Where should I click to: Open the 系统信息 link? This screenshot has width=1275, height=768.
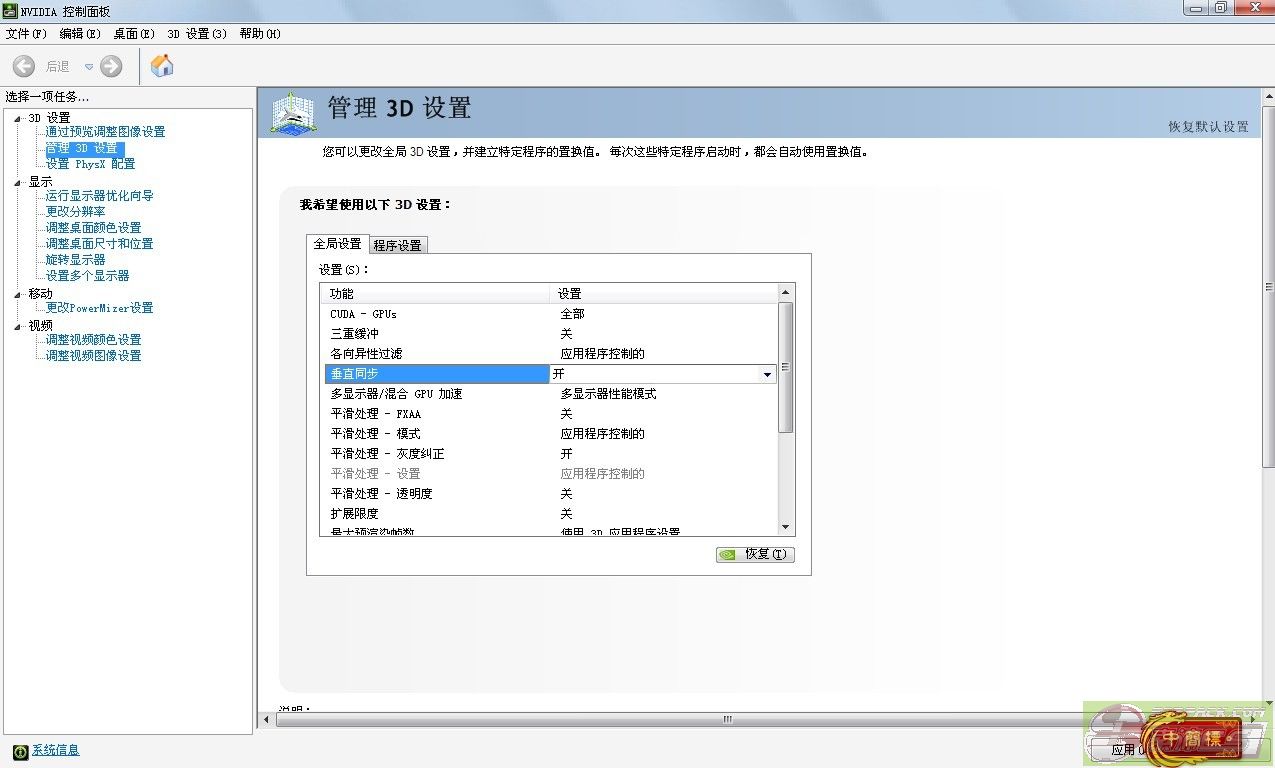tap(56, 750)
